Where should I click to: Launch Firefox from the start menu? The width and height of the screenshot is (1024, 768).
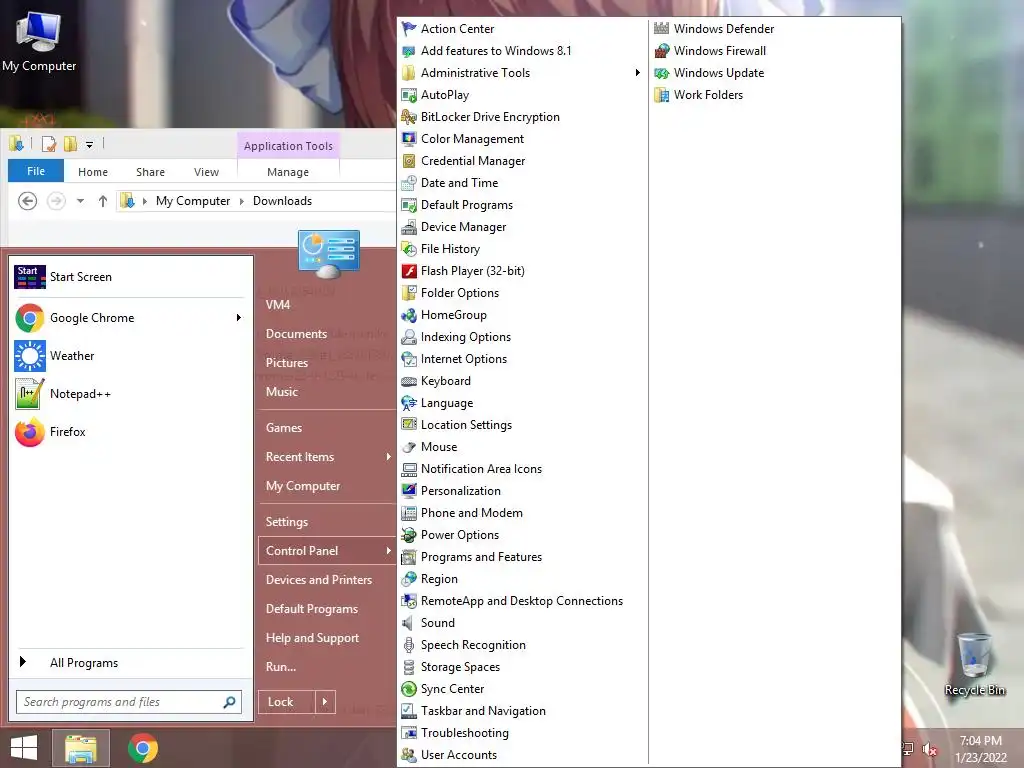(x=129, y=432)
